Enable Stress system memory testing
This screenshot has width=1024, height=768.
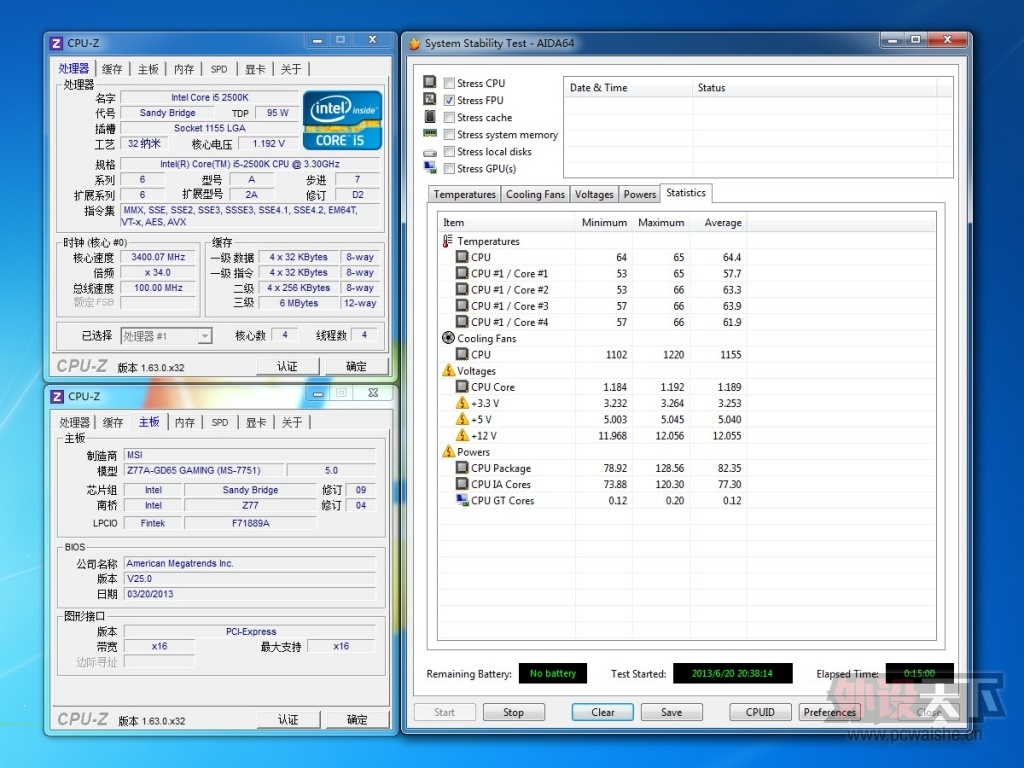tap(449, 134)
